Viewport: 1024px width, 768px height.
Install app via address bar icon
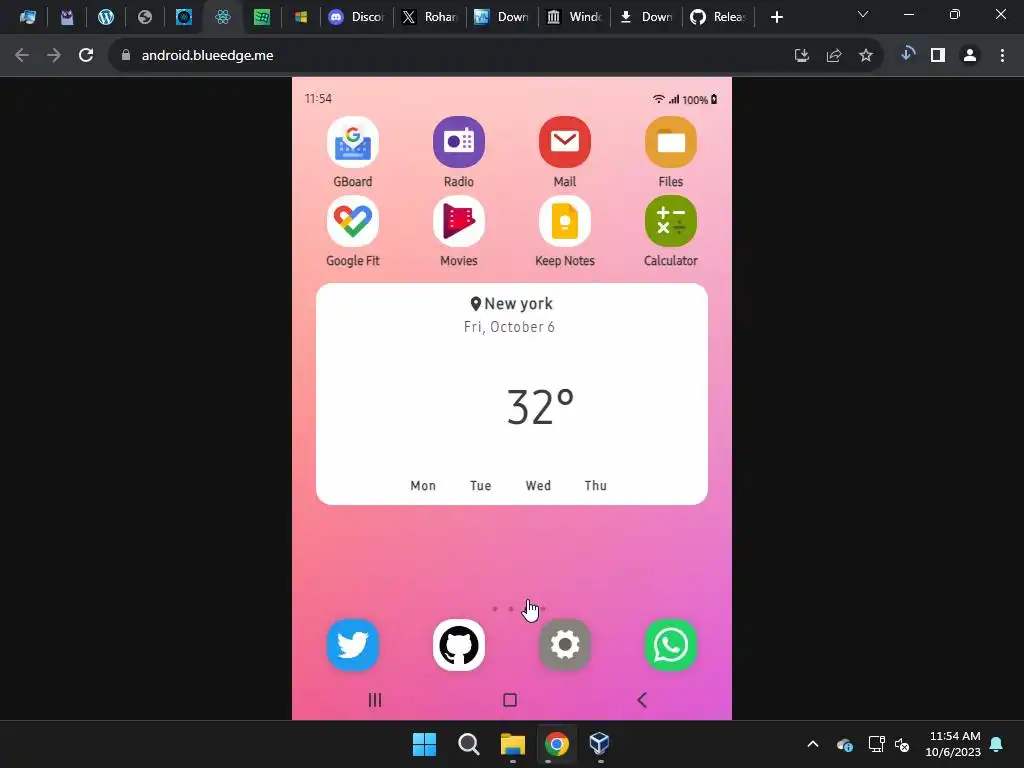[x=802, y=56]
